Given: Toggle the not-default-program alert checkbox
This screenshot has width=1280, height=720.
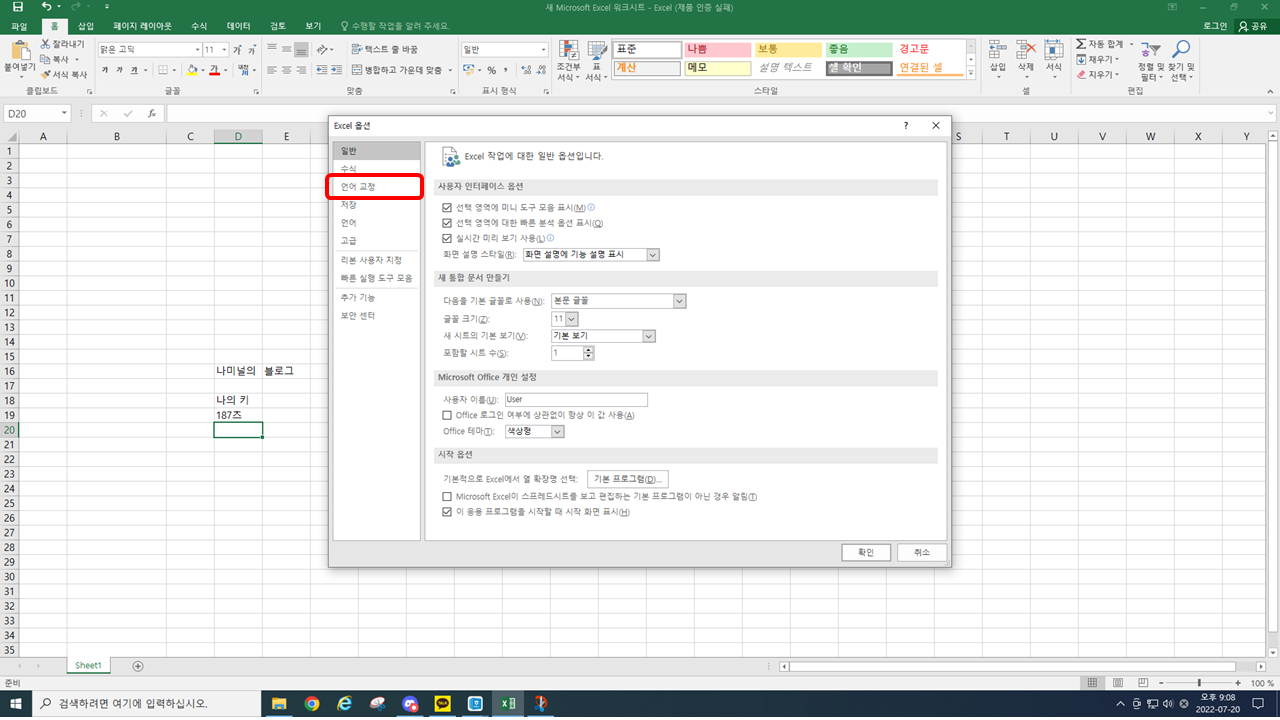Looking at the screenshot, I should [x=447, y=496].
